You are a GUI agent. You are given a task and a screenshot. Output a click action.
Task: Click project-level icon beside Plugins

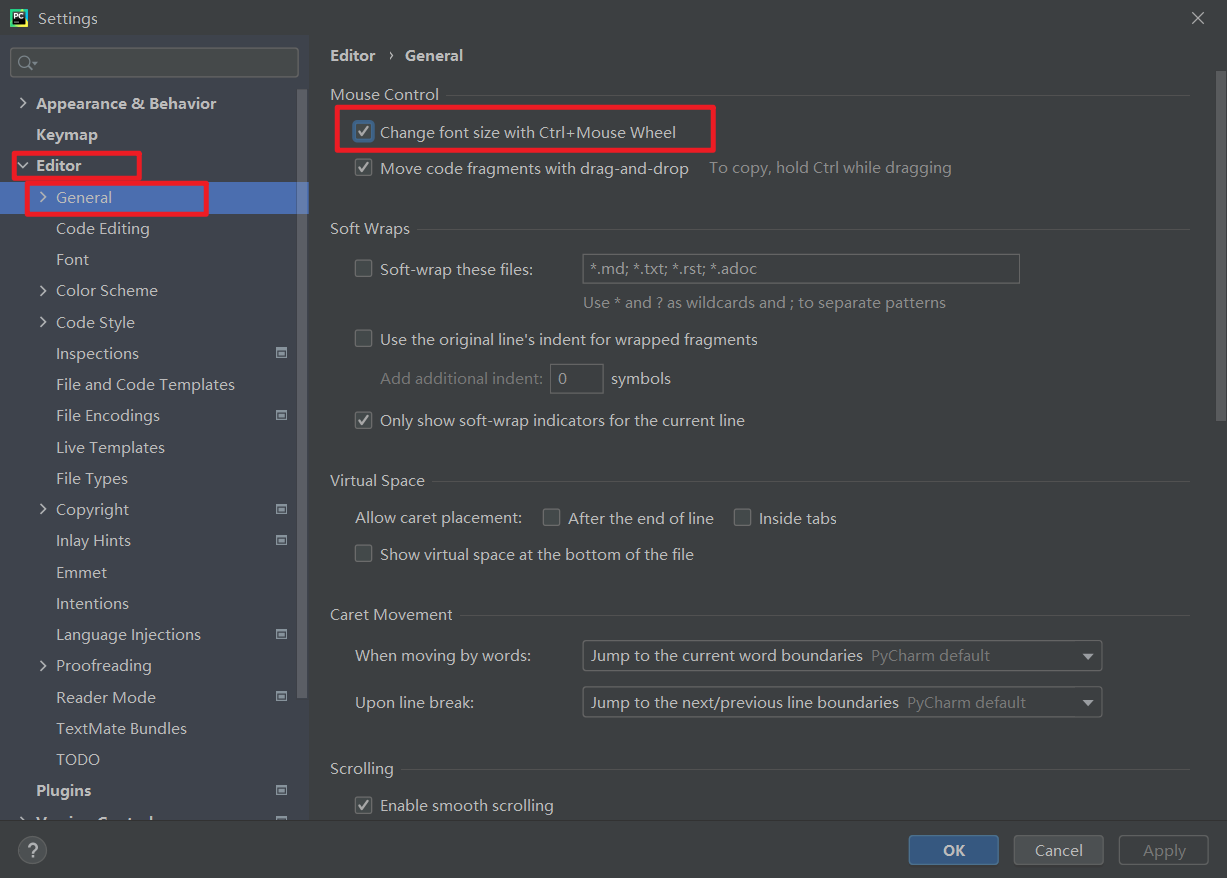point(281,790)
